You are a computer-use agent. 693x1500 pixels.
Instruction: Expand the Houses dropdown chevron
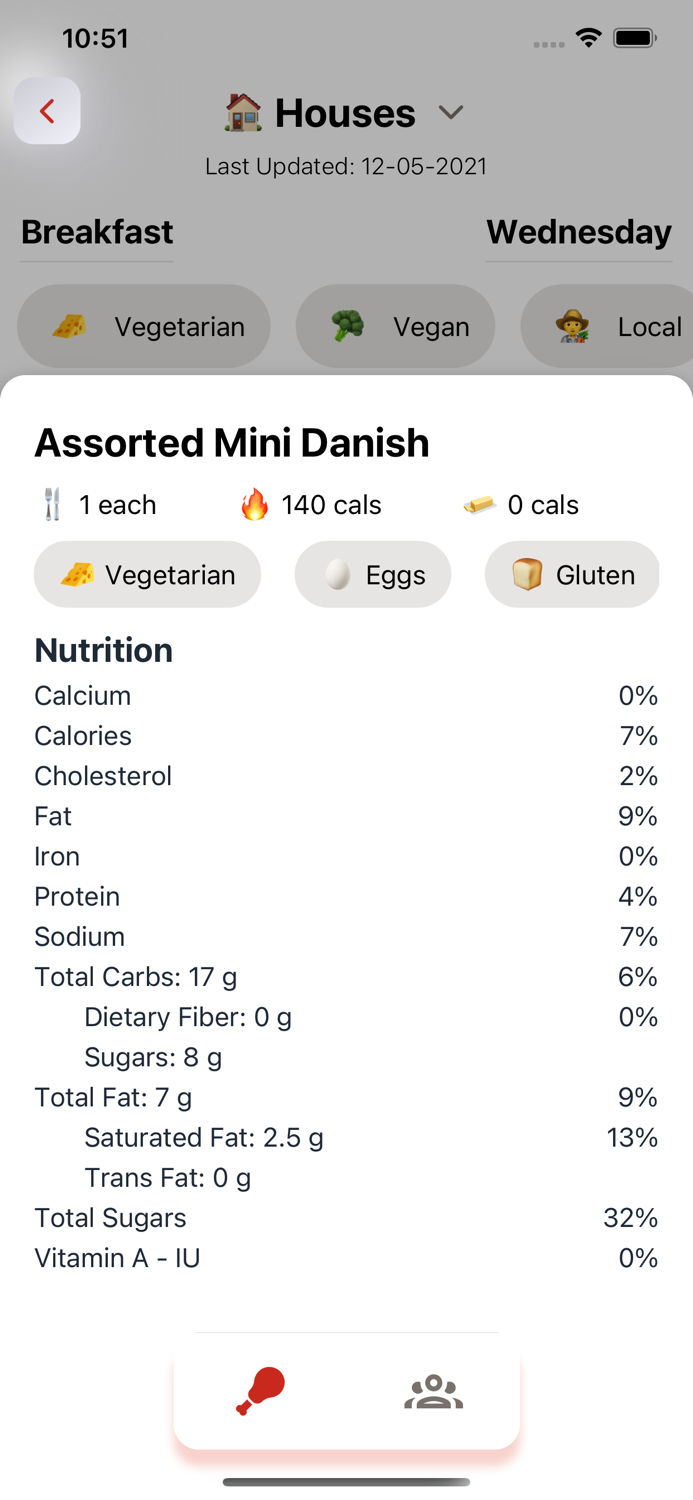point(451,113)
